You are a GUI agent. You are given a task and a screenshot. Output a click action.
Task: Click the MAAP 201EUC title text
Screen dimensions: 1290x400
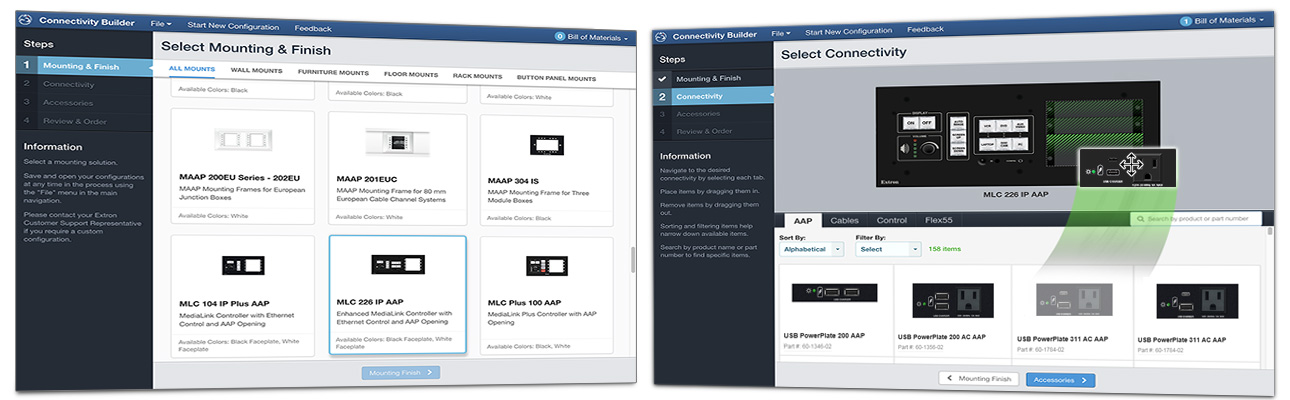point(366,179)
